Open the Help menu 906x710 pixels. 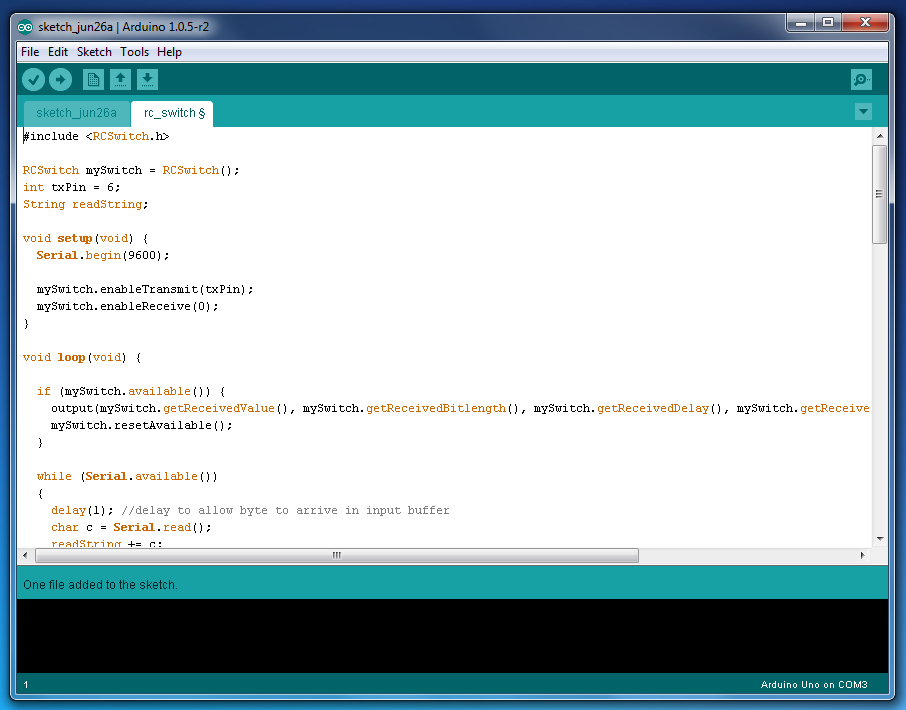pos(169,52)
